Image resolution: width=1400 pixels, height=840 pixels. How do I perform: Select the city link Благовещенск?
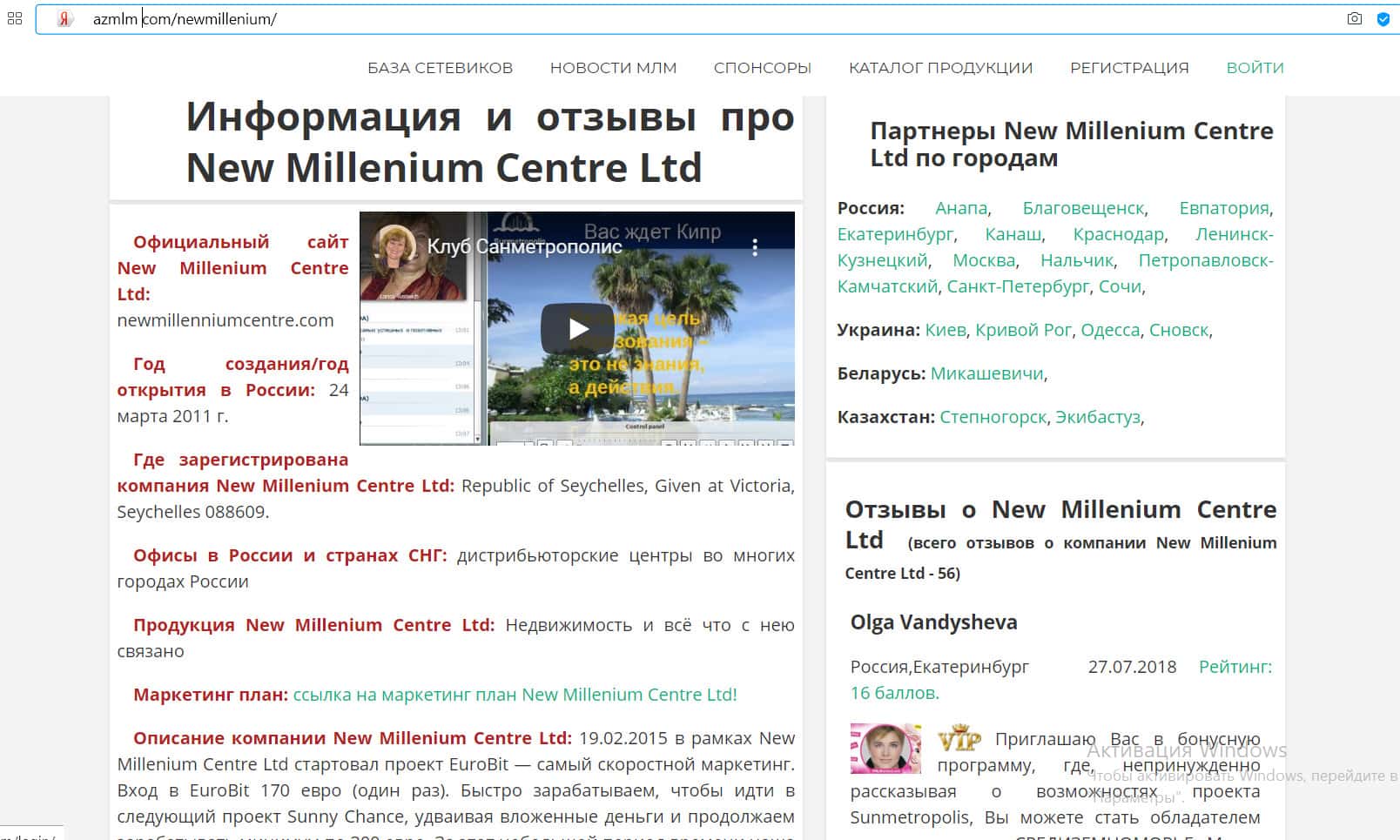coord(1083,208)
